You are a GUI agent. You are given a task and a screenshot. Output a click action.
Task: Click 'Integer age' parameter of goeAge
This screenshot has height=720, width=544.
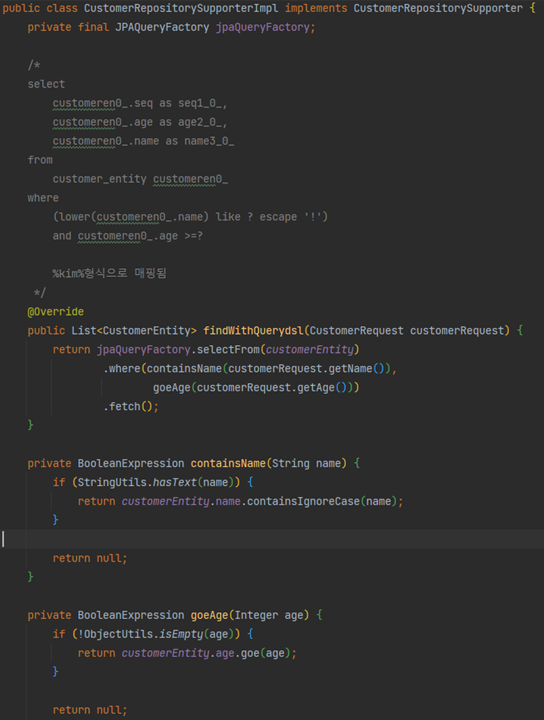coord(269,615)
